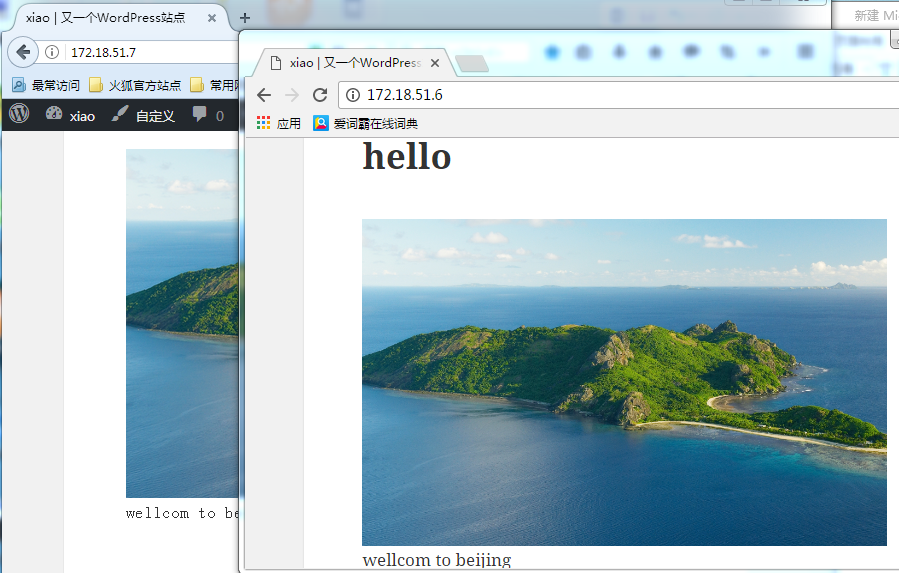Close the Firefox xiao WordPress tab
This screenshot has width=899, height=573.
(212, 18)
